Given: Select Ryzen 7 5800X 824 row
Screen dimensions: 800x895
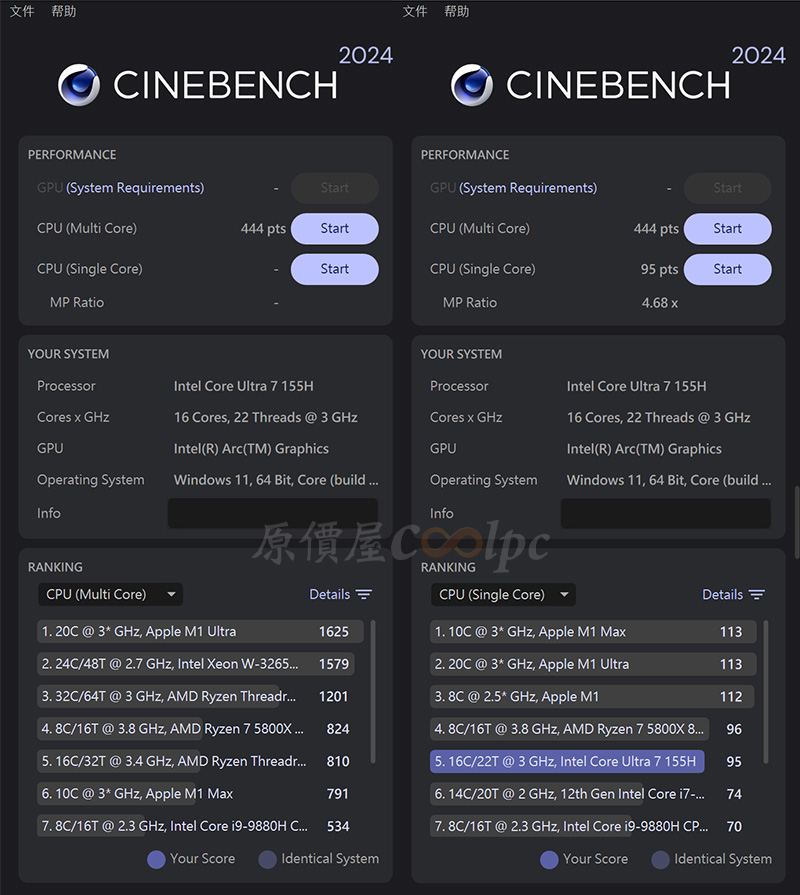Looking at the screenshot, I should pos(200,729).
